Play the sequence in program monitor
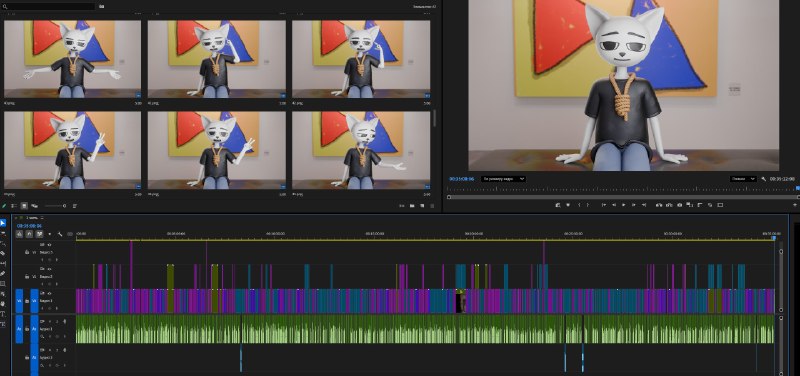The height and width of the screenshot is (376, 800). (623, 205)
